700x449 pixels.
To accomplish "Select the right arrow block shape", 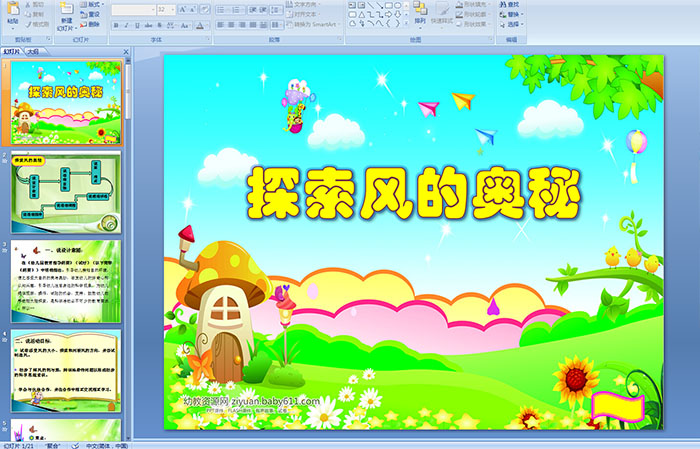I will click(x=388, y=15).
